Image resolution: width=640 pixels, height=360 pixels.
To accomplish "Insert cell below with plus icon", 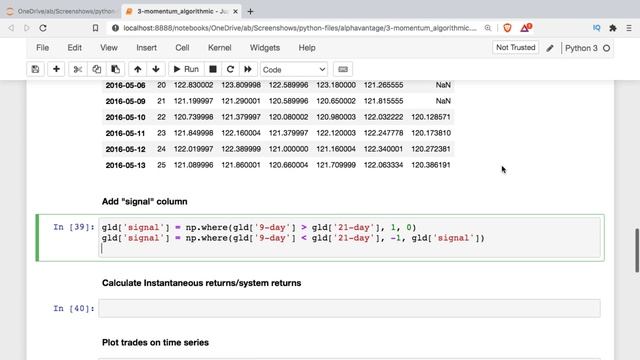I will (x=56, y=69).
